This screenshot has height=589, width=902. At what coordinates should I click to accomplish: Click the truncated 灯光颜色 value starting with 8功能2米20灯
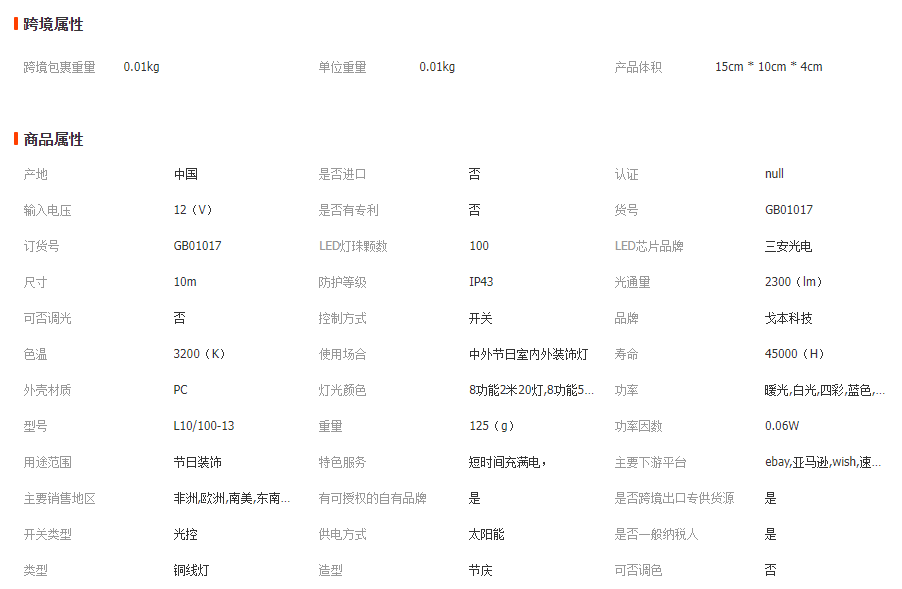pos(531,390)
